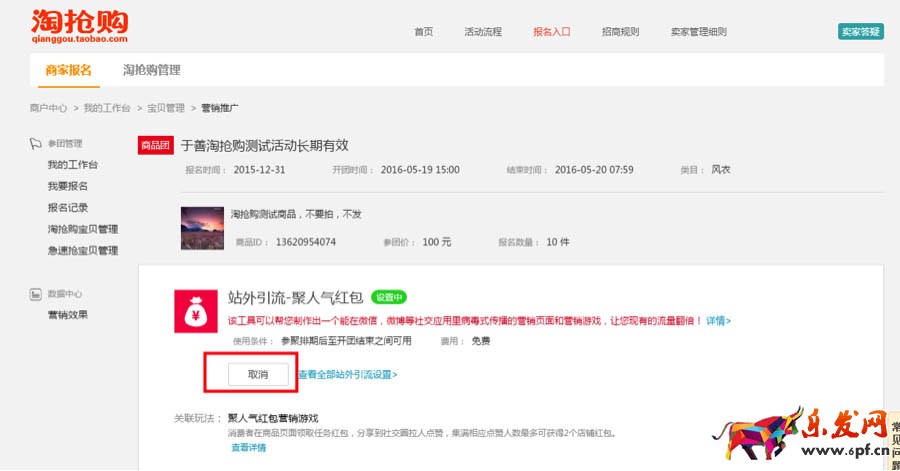Image resolution: width=900 pixels, height=471 pixels.
Task: Switch to the 淘抢购管理 tab
Action: [151, 70]
